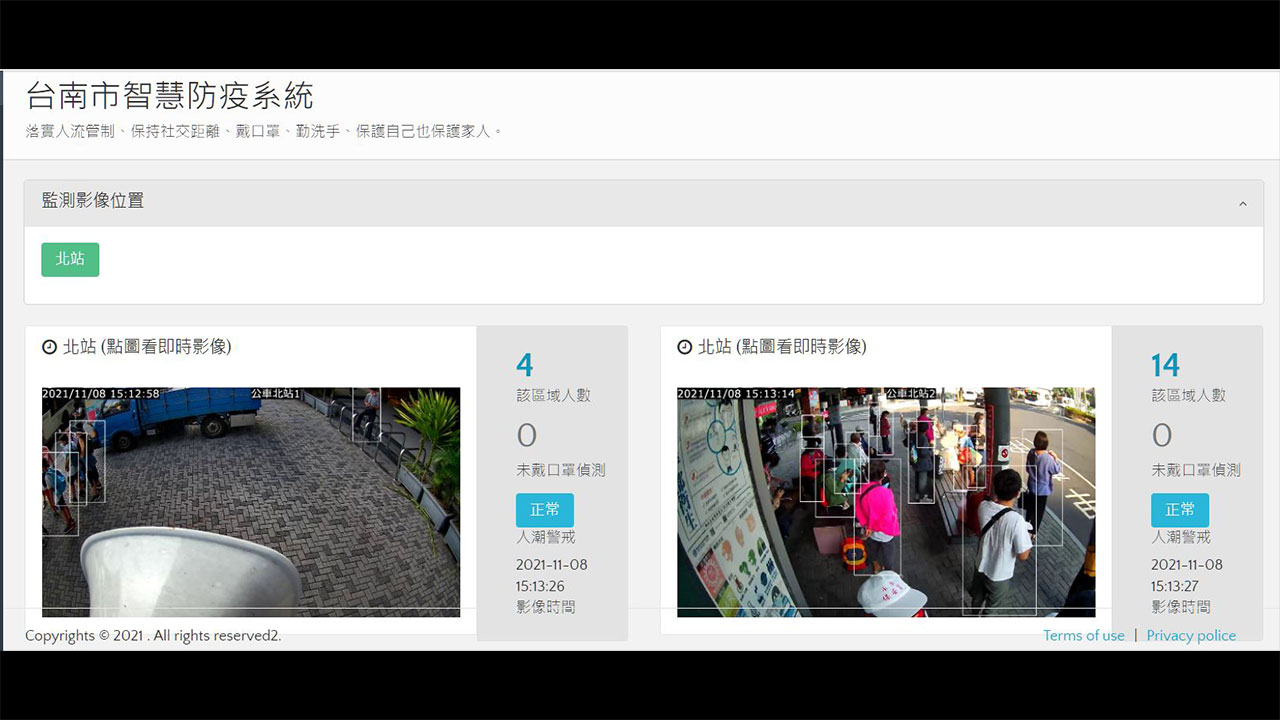Screen dimensions: 1280x720
Task: Click the 監測影像位置 panel header text
Action: [93, 201]
